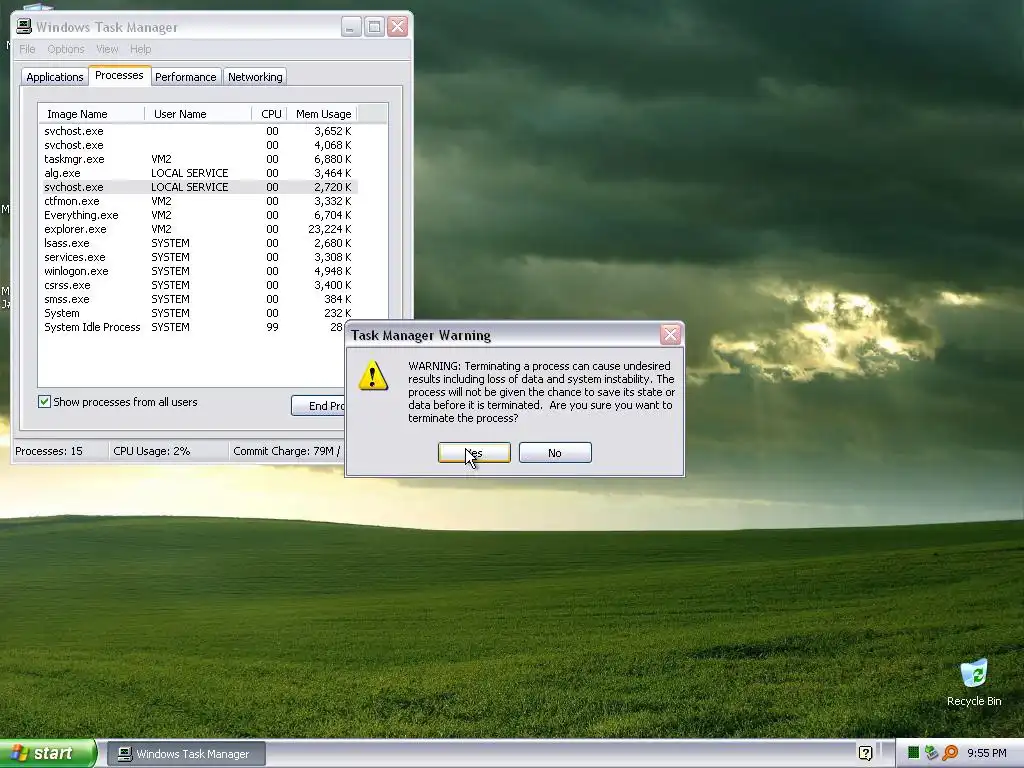Click the highlighted svchost.exe LOCAL SERVICE row
The width and height of the screenshot is (1024, 768).
pyautogui.click(x=199, y=187)
